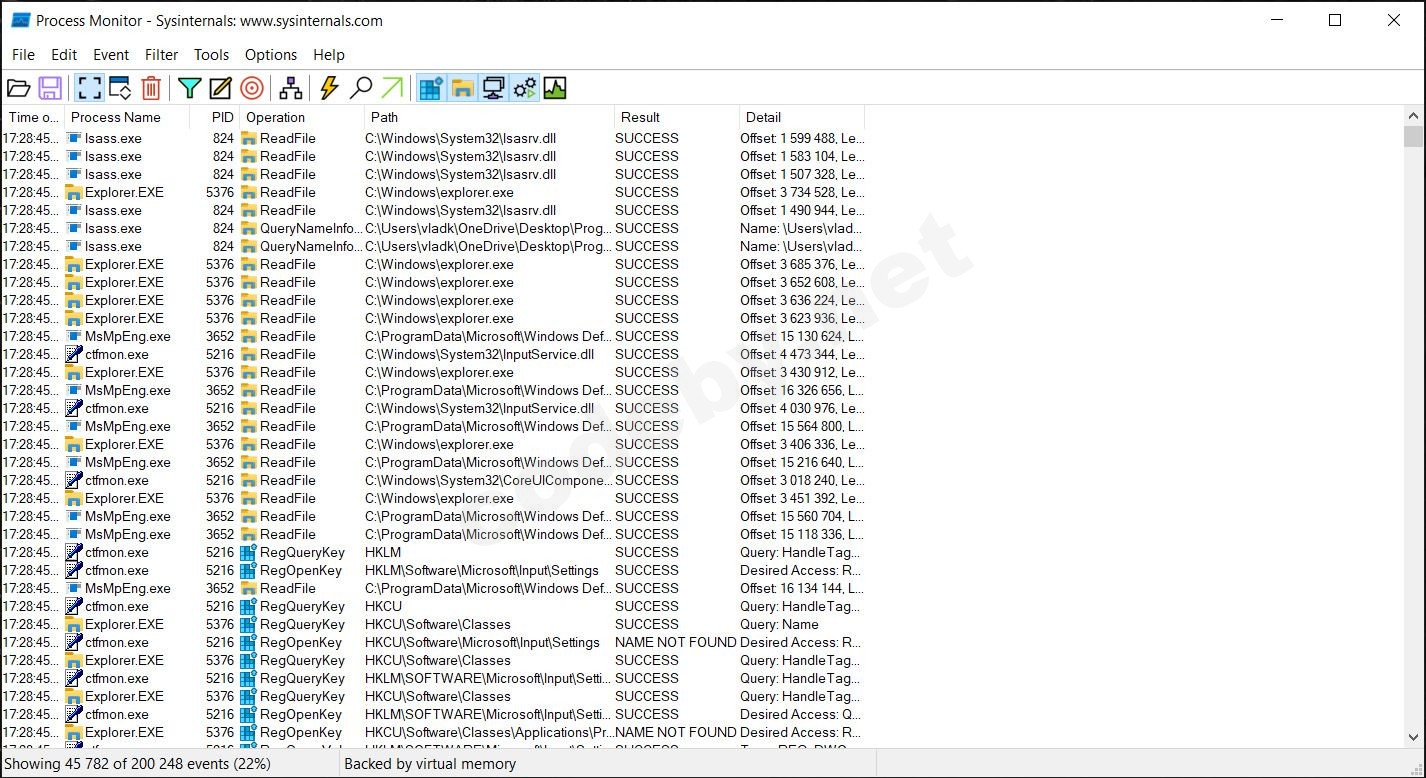
Task: Open the Filter dialog via the funnel icon
Action: (189, 89)
